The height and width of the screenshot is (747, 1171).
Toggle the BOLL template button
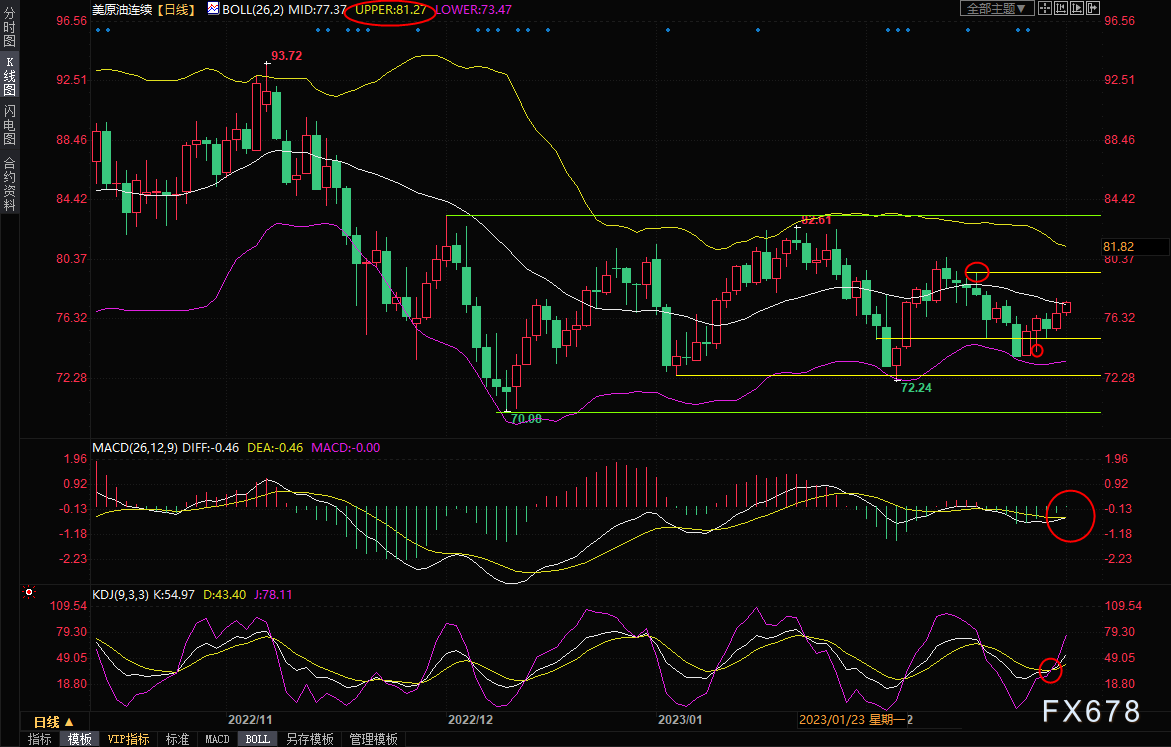point(258,739)
